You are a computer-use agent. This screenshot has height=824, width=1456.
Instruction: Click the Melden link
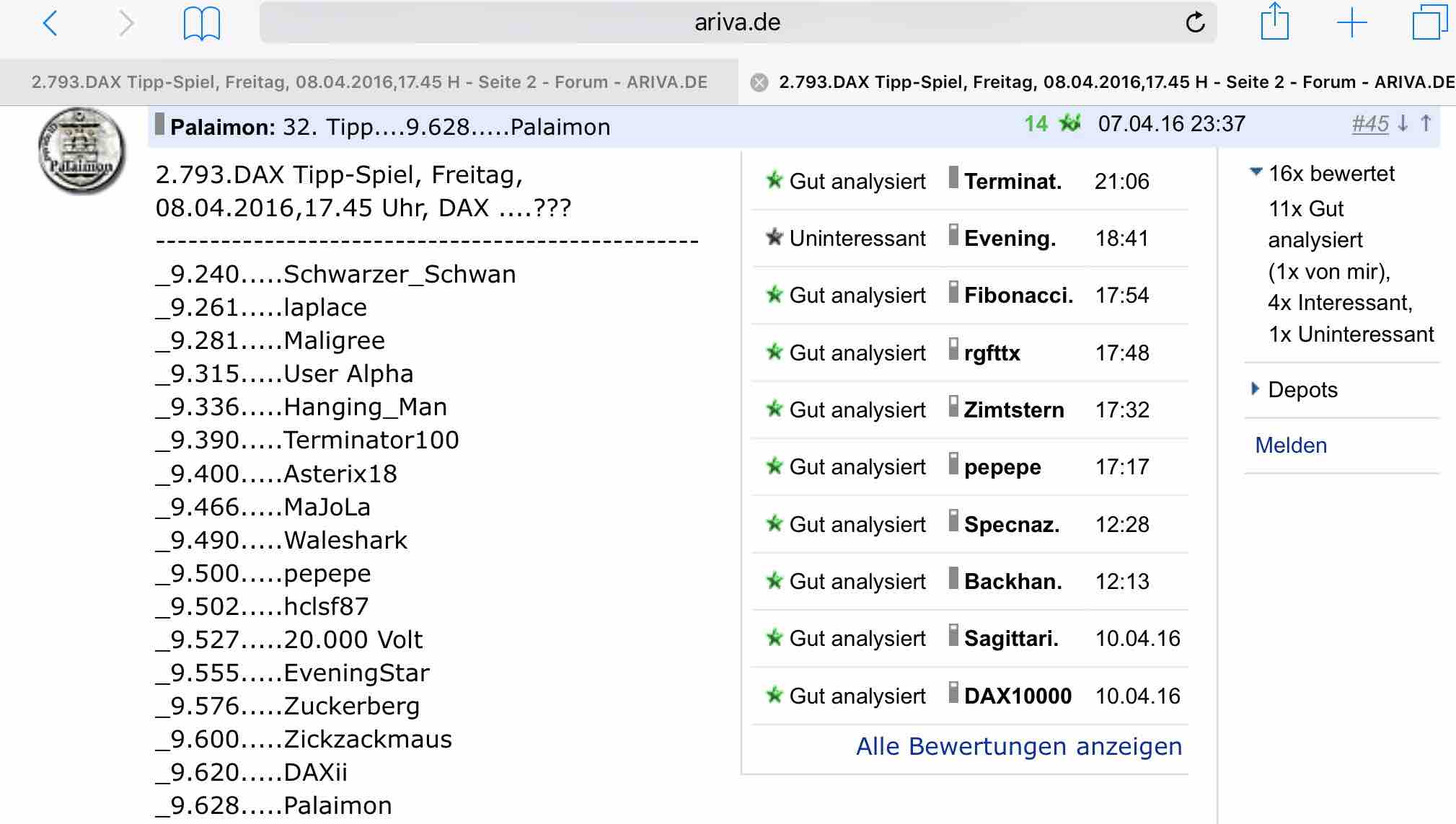click(x=1290, y=446)
